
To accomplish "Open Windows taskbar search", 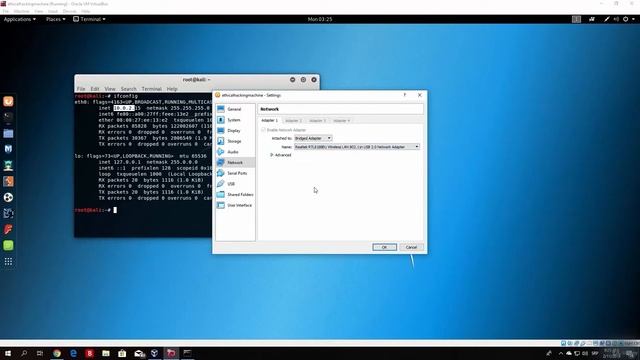I will 24,353.
